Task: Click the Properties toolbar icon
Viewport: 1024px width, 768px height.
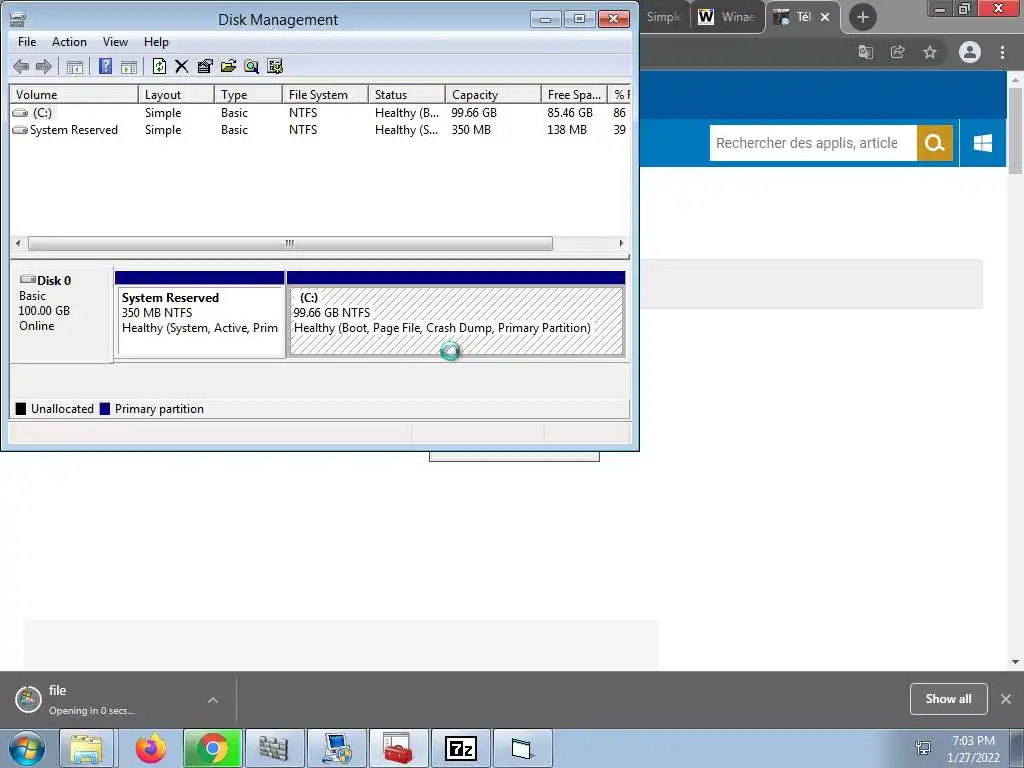Action: click(x=205, y=66)
